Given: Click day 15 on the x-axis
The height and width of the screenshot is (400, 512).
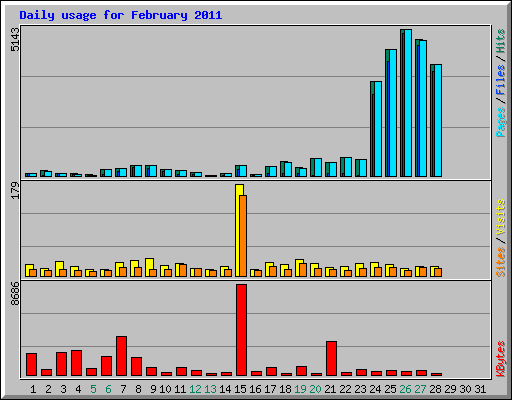Looking at the screenshot, I should (x=240, y=389).
